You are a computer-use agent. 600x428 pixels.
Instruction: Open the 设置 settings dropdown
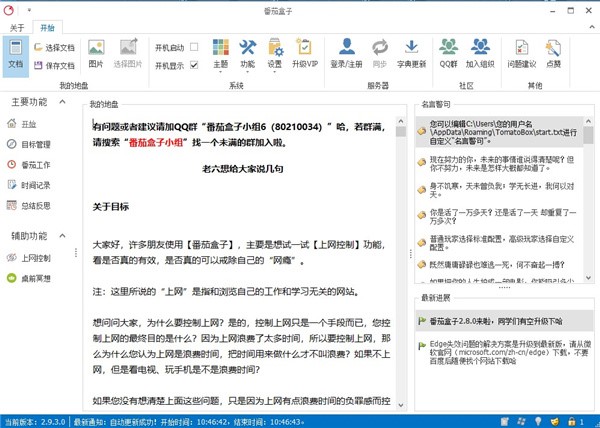point(274,55)
